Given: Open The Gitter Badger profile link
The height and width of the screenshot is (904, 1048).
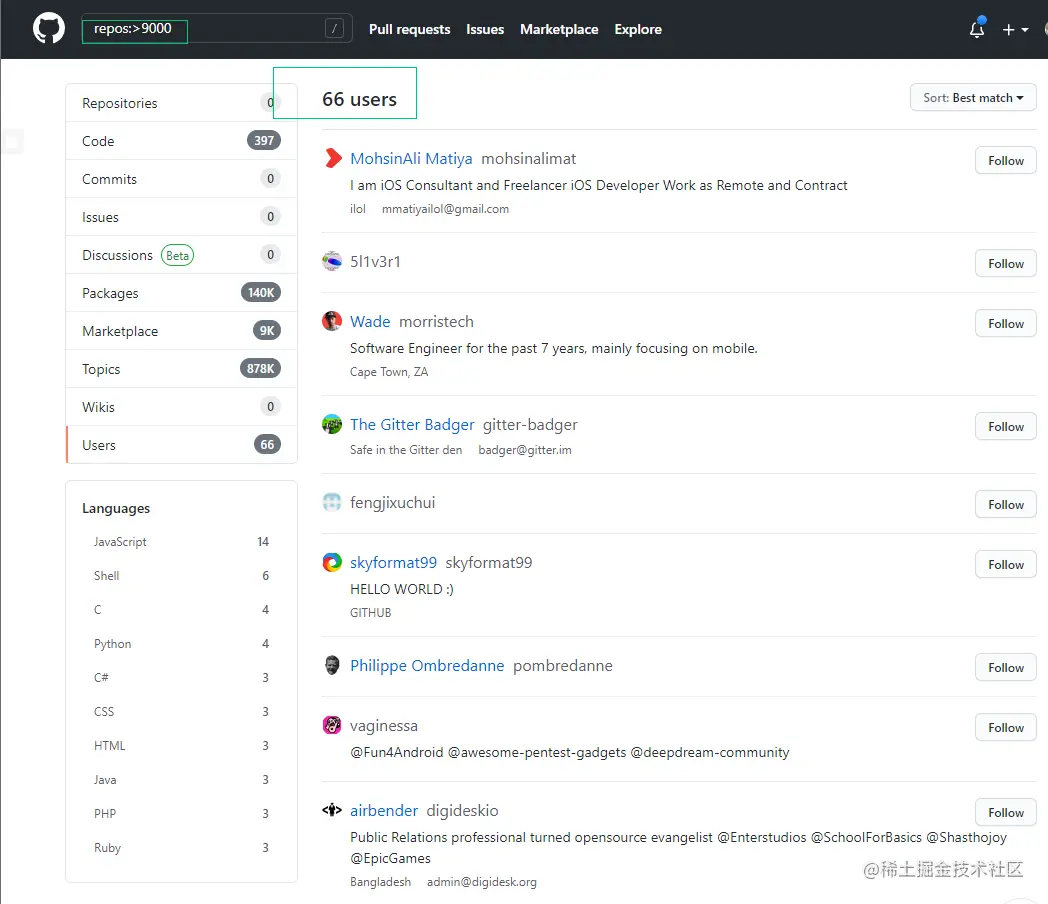Looking at the screenshot, I should click(412, 424).
